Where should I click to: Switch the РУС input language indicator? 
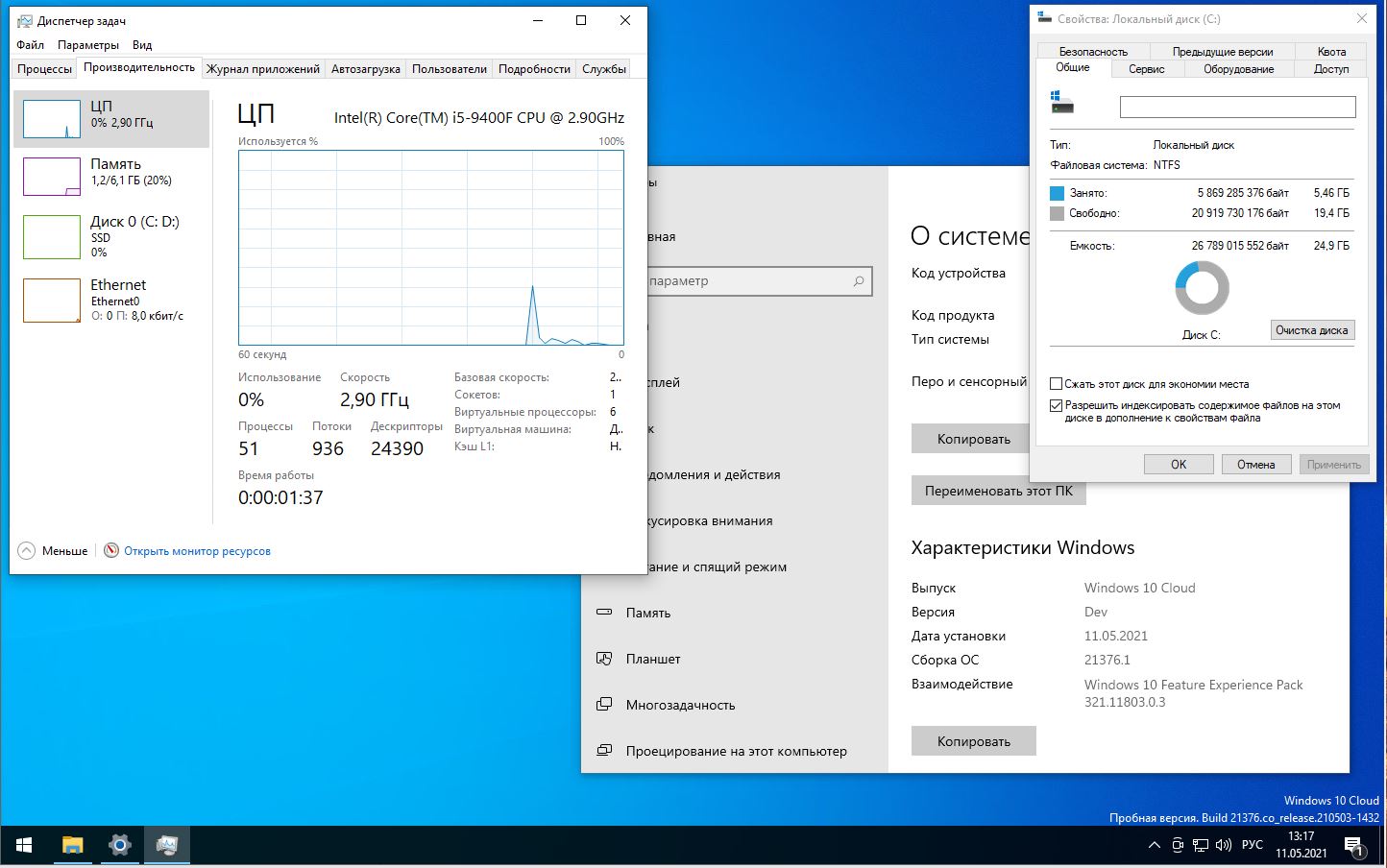click(1253, 845)
